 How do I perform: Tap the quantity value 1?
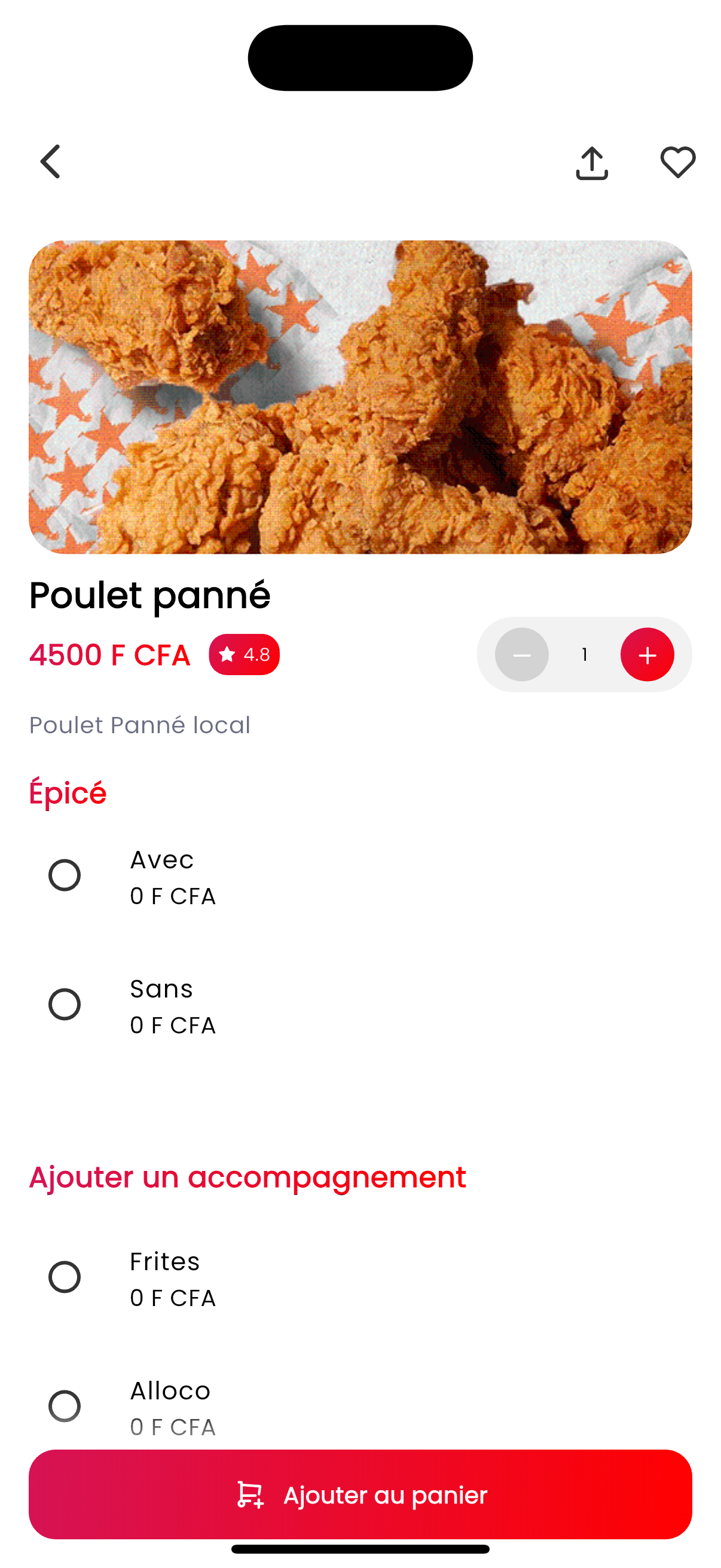tap(584, 654)
